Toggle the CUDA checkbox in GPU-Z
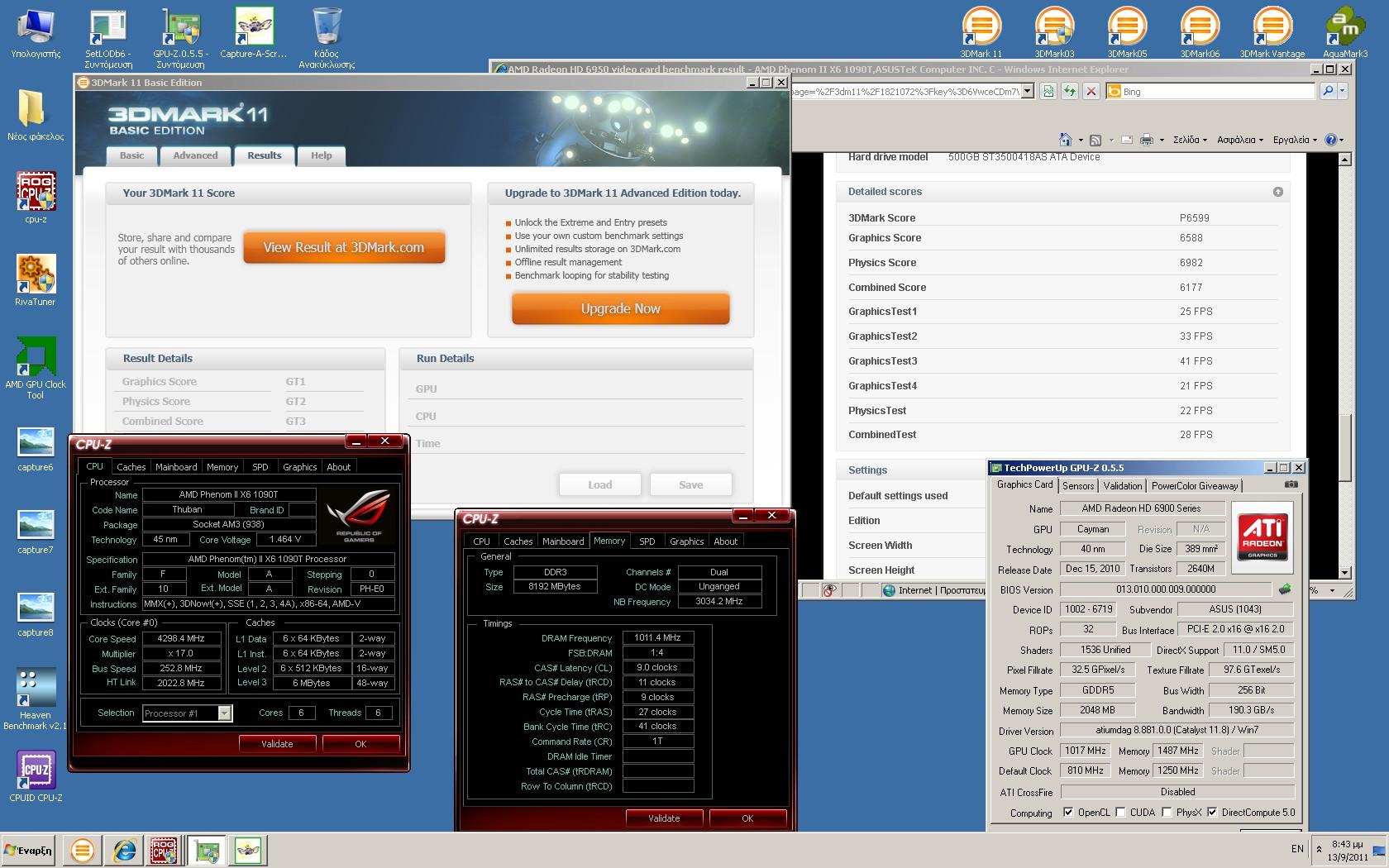Image resolution: width=1389 pixels, height=868 pixels. (x=1120, y=813)
